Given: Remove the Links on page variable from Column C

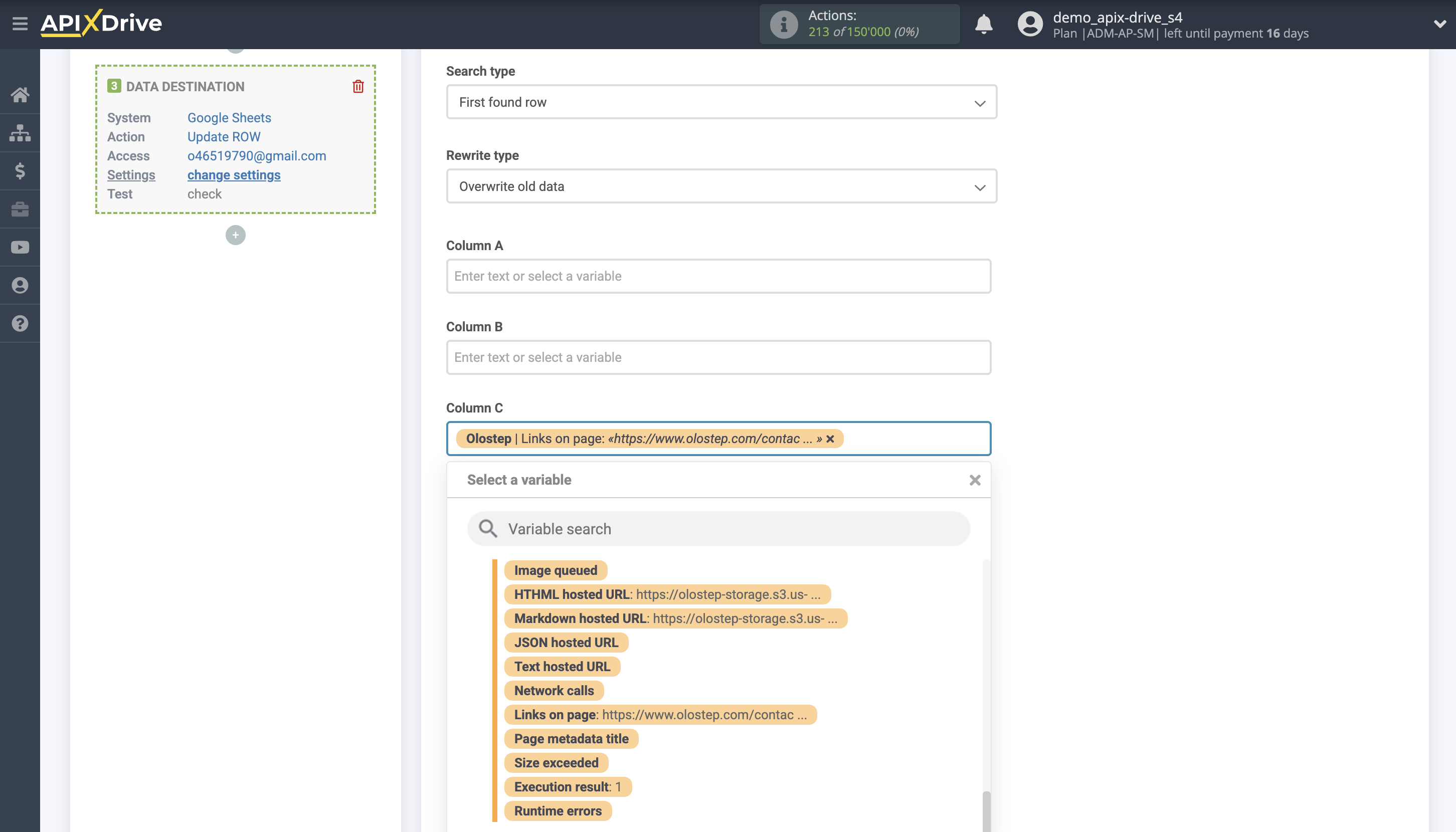Looking at the screenshot, I should click(830, 439).
